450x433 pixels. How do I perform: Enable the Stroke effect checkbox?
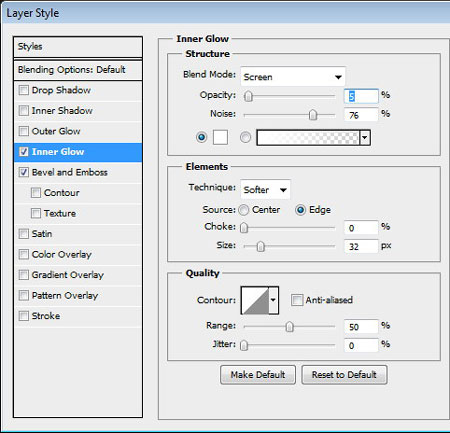[24, 316]
